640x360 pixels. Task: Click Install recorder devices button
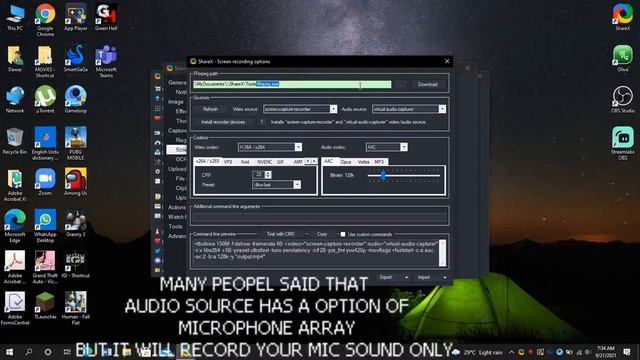223,122
